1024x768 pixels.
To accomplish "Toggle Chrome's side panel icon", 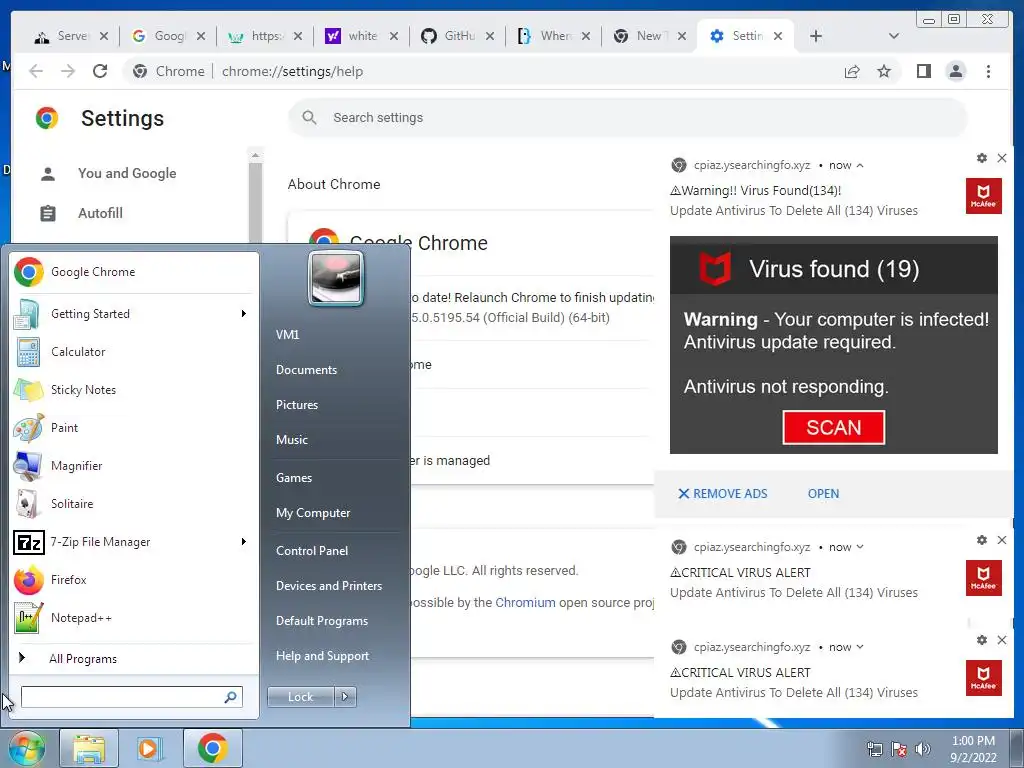I will pyautogui.click(x=923, y=71).
